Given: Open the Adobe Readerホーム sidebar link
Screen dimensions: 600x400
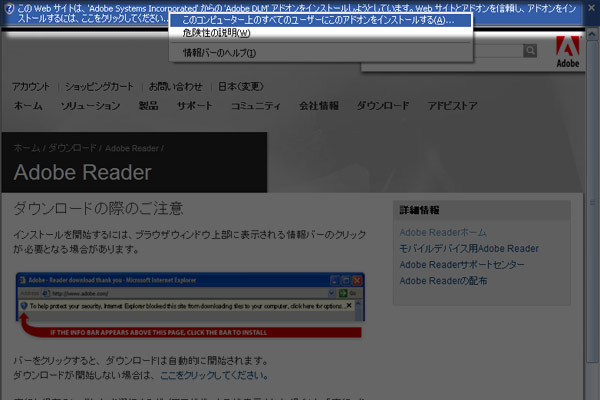Looking at the screenshot, I should [443, 233].
